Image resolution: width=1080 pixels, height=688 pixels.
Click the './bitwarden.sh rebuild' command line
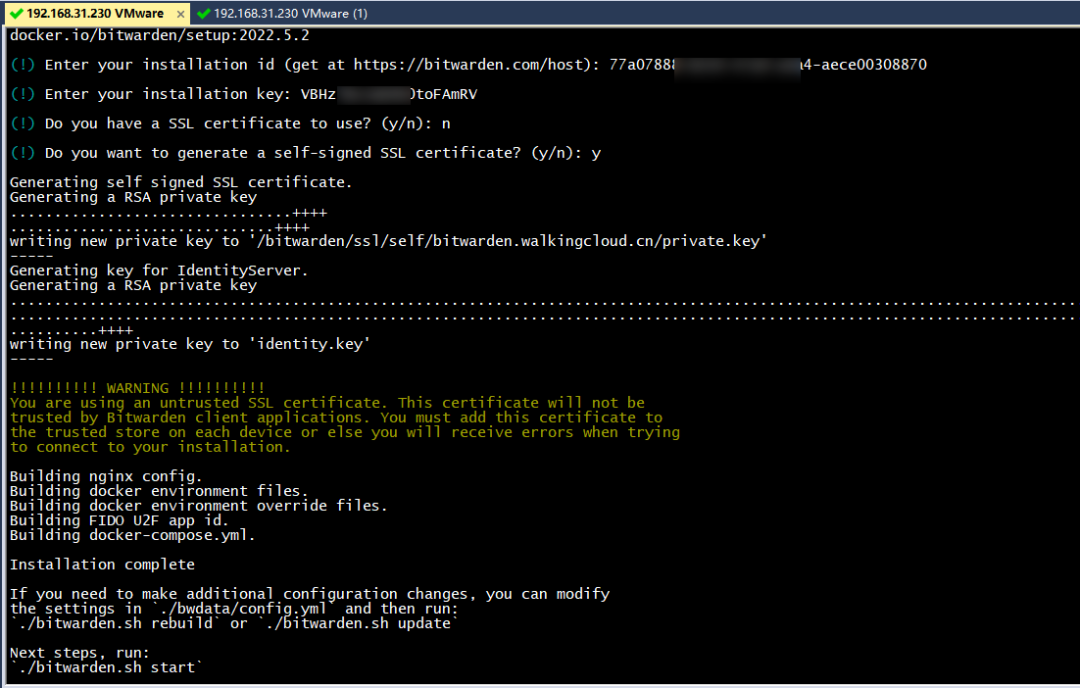pos(234,623)
